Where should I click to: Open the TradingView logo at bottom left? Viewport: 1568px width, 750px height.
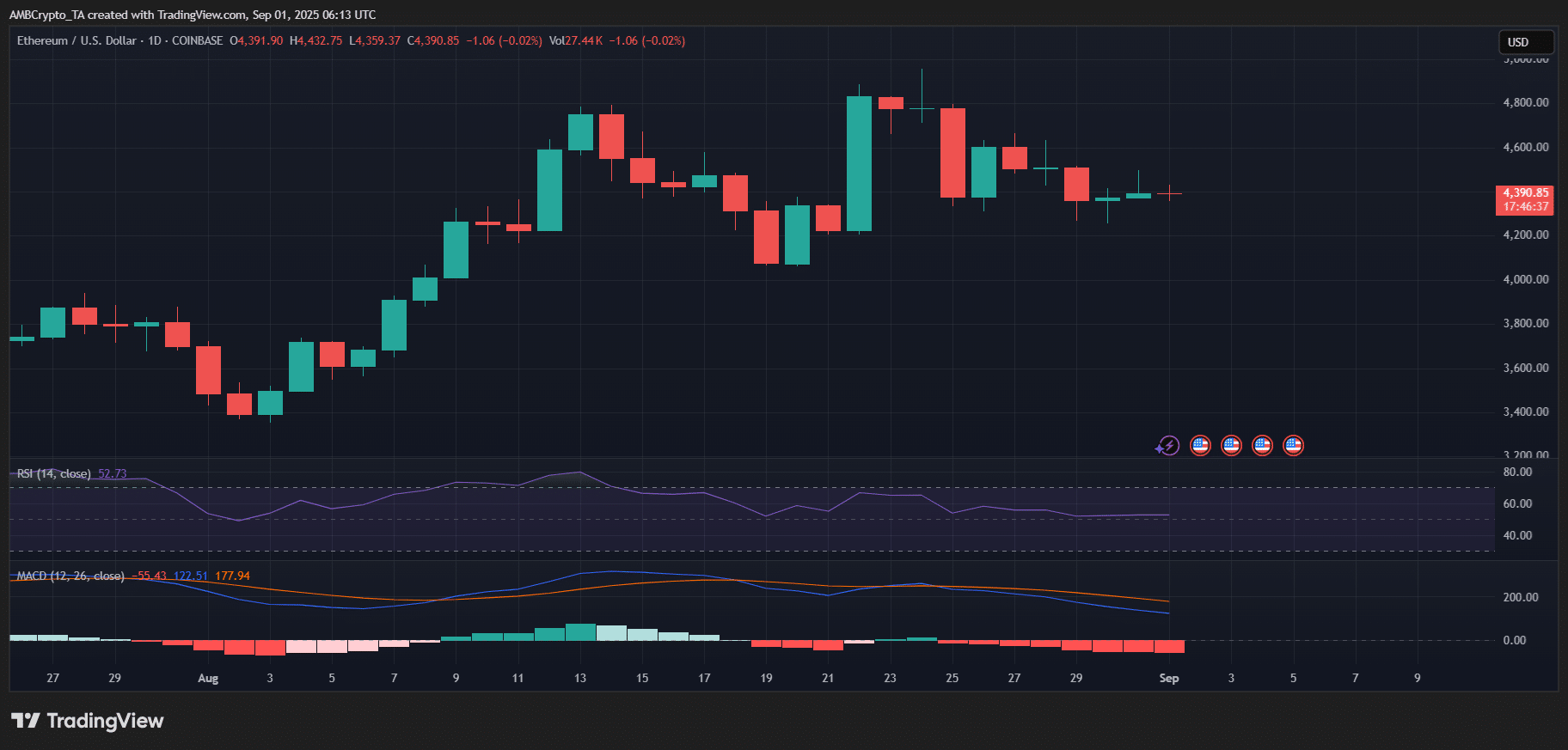coord(88,721)
